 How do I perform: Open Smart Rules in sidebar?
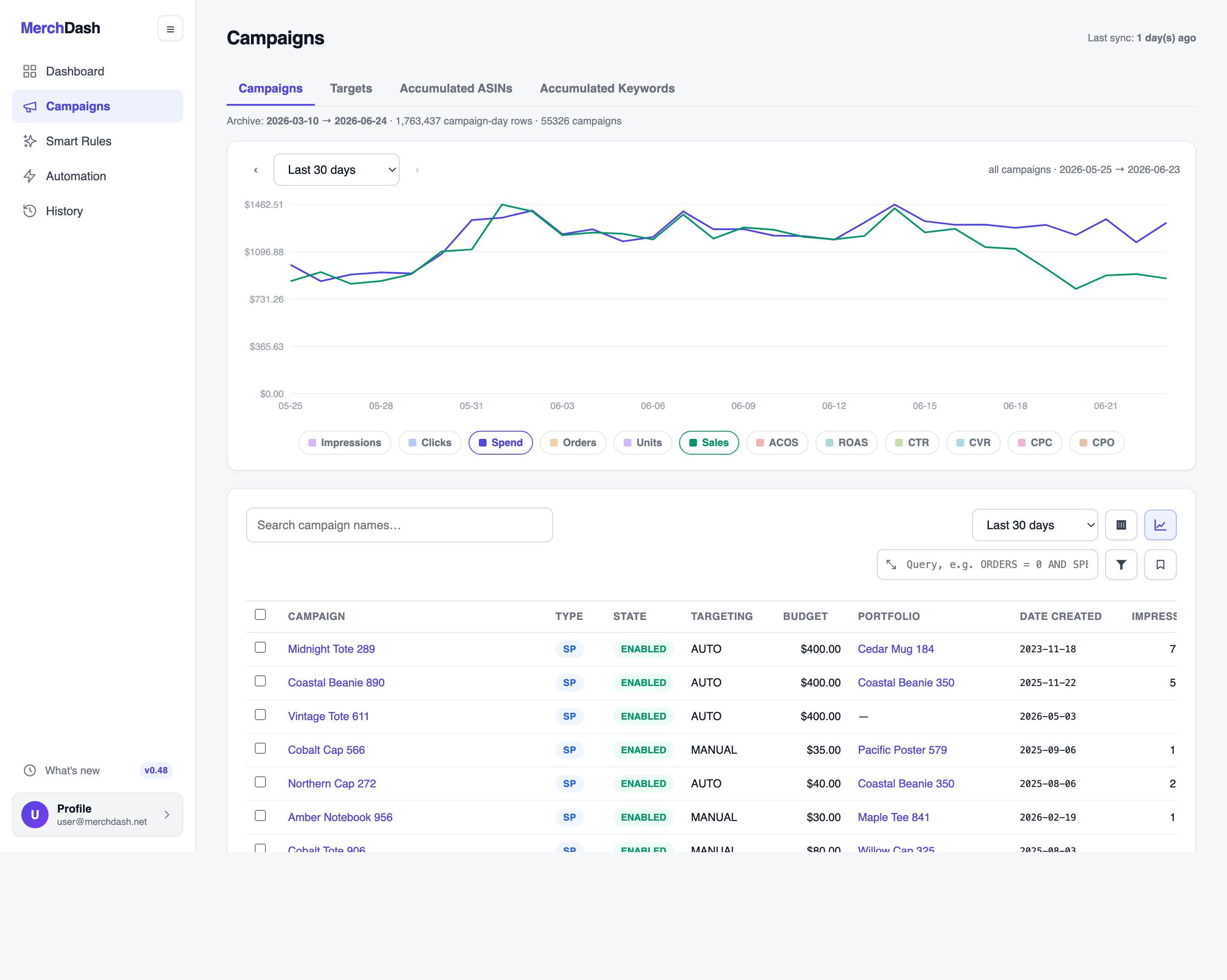point(97,141)
